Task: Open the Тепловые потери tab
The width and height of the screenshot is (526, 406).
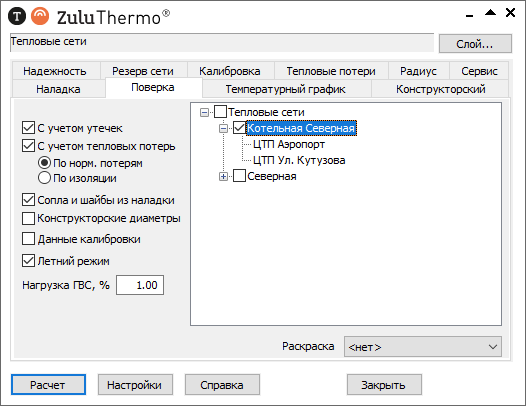Action: pos(331,71)
